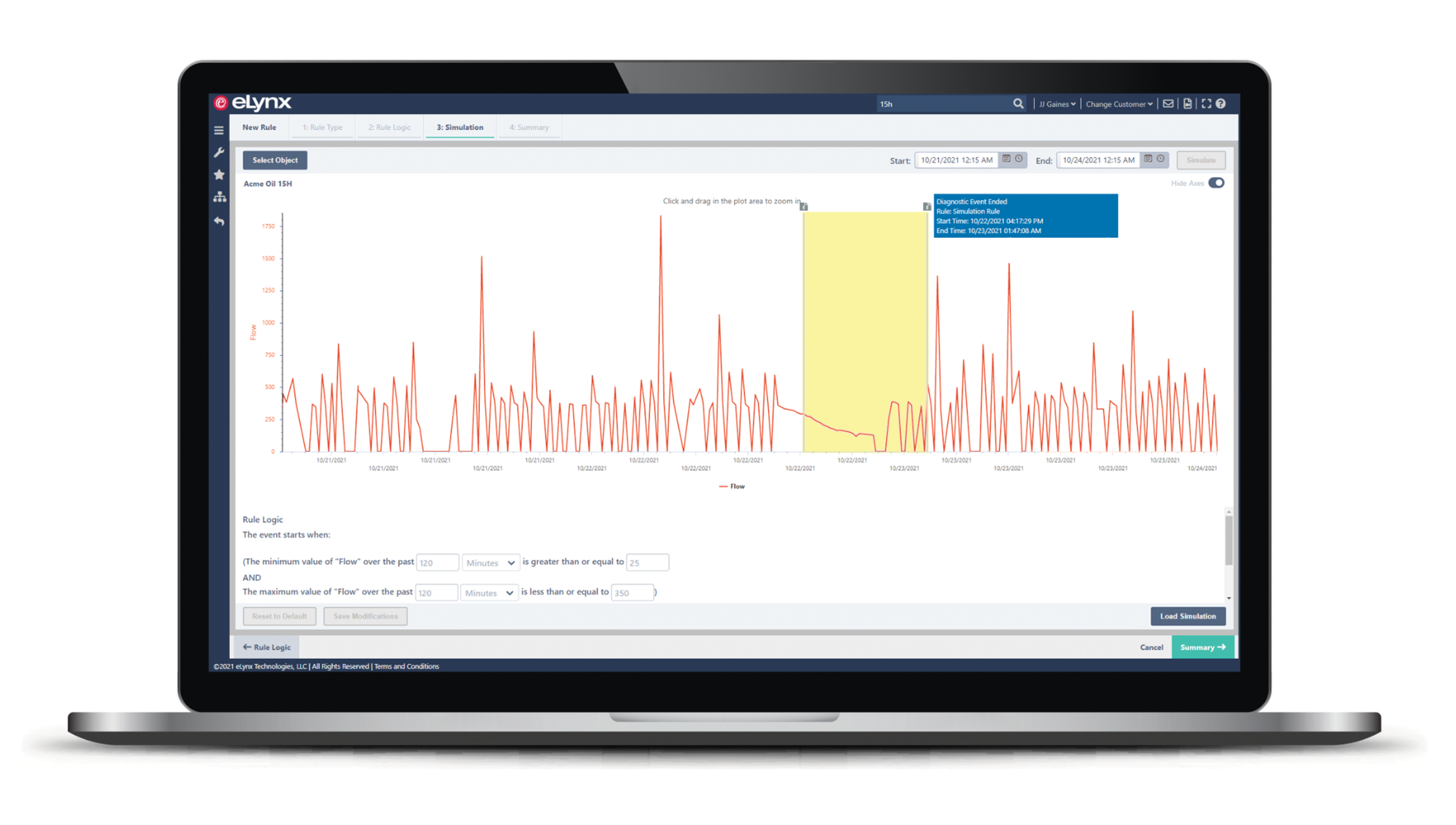This screenshot has height=825, width=1456.
Task: Click the Select Object button
Action: (x=275, y=160)
